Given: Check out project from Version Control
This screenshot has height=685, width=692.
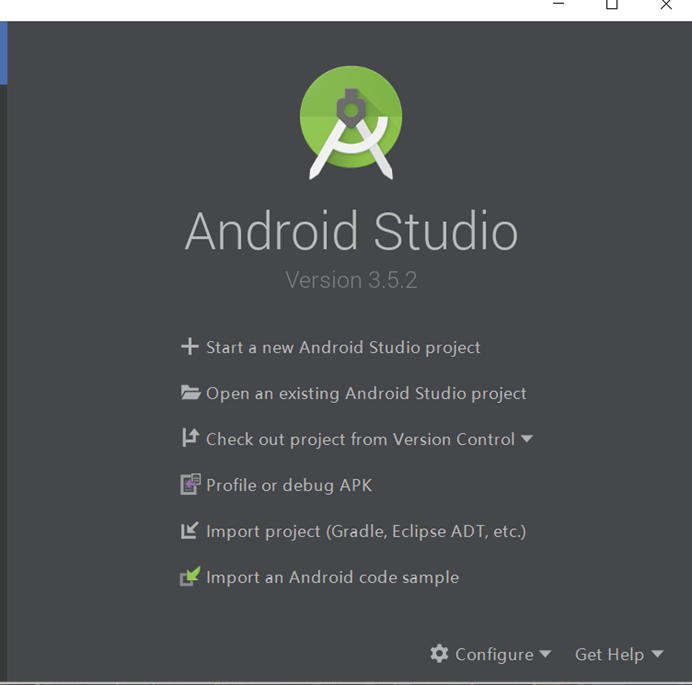Looking at the screenshot, I should click(x=360, y=440).
